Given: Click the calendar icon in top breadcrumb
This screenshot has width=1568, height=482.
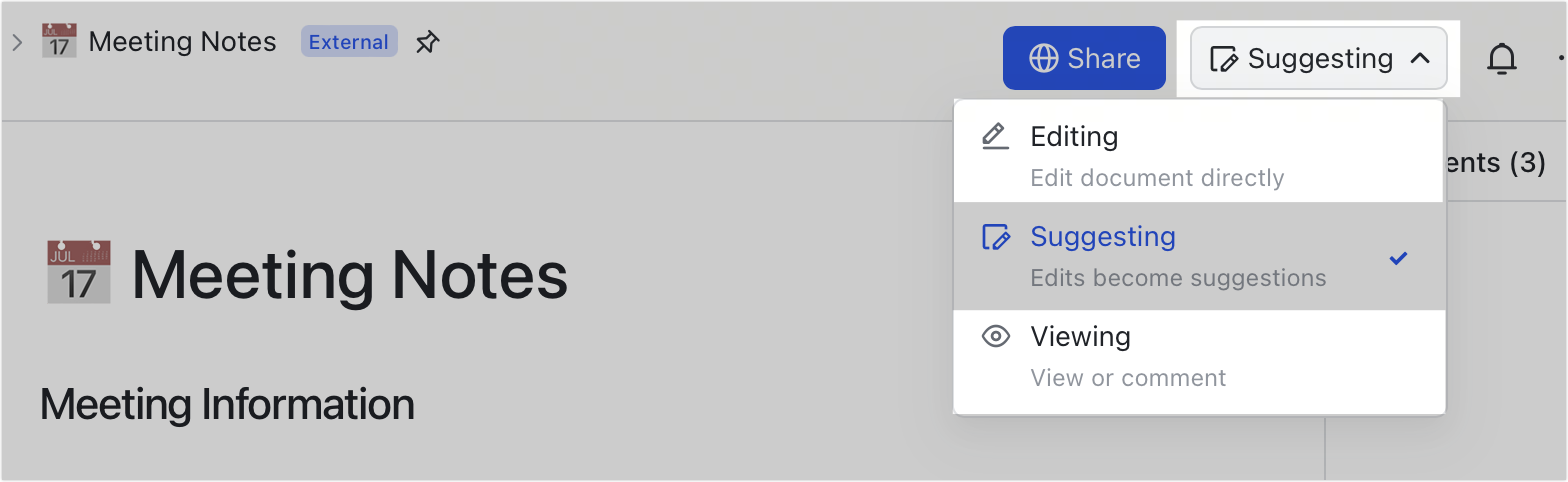Looking at the screenshot, I should (x=59, y=42).
